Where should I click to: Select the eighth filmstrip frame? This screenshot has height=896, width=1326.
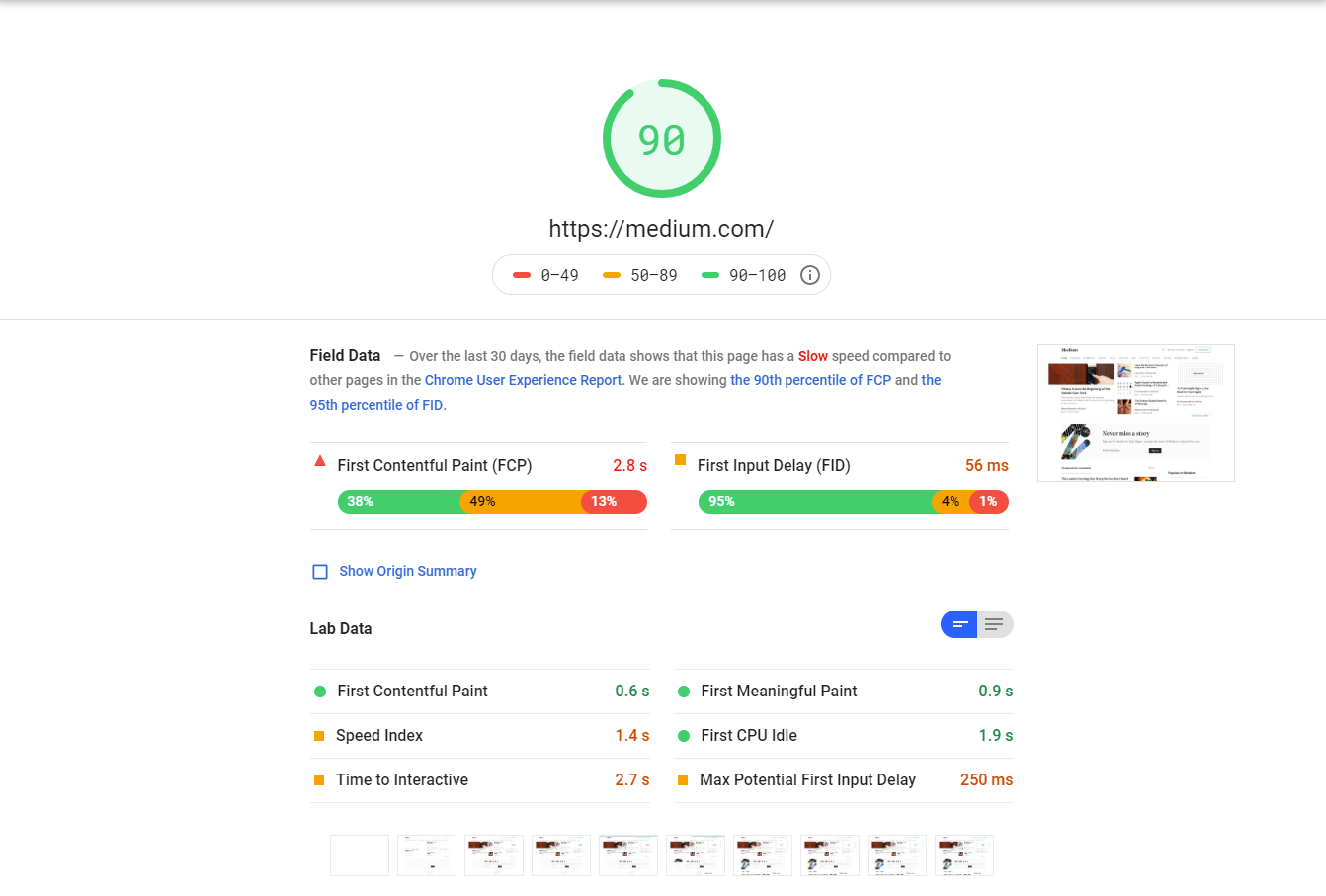tap(830, 855)
